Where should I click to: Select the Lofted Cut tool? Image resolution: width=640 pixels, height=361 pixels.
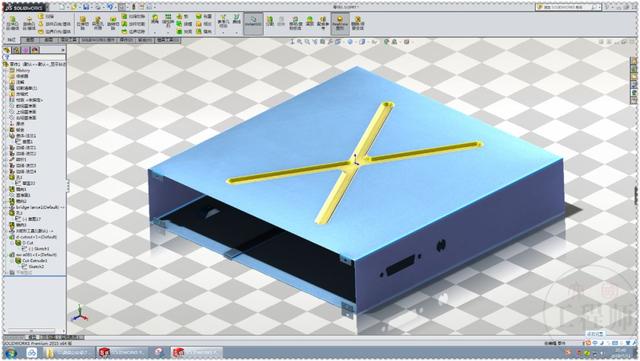[133, 24]
